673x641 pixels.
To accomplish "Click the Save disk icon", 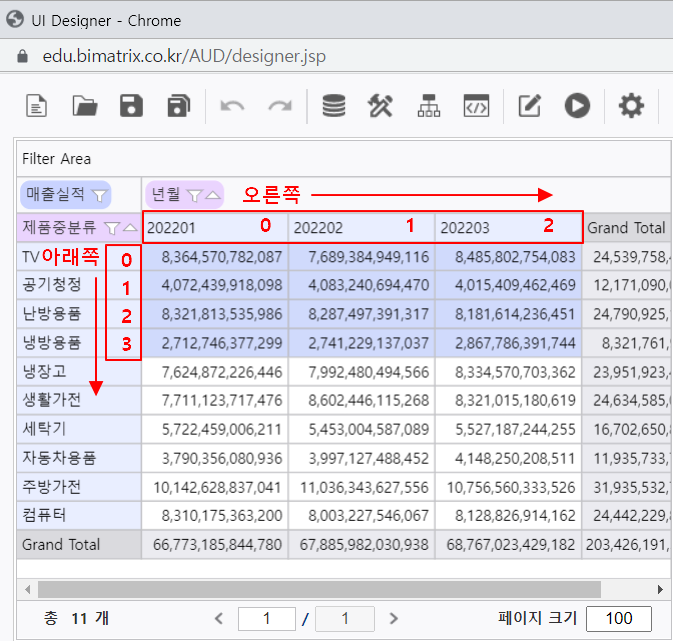I will pyautogui.click(x=132, y=105).
